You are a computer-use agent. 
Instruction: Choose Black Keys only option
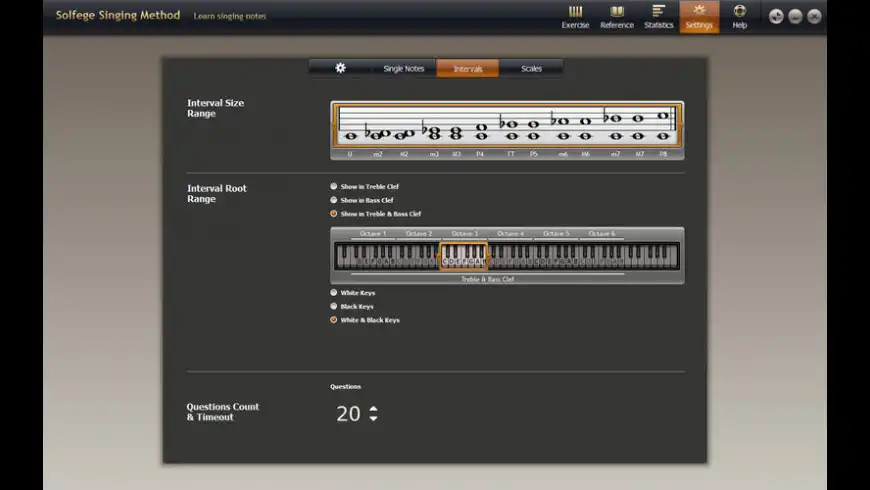[x=334, y=306]
